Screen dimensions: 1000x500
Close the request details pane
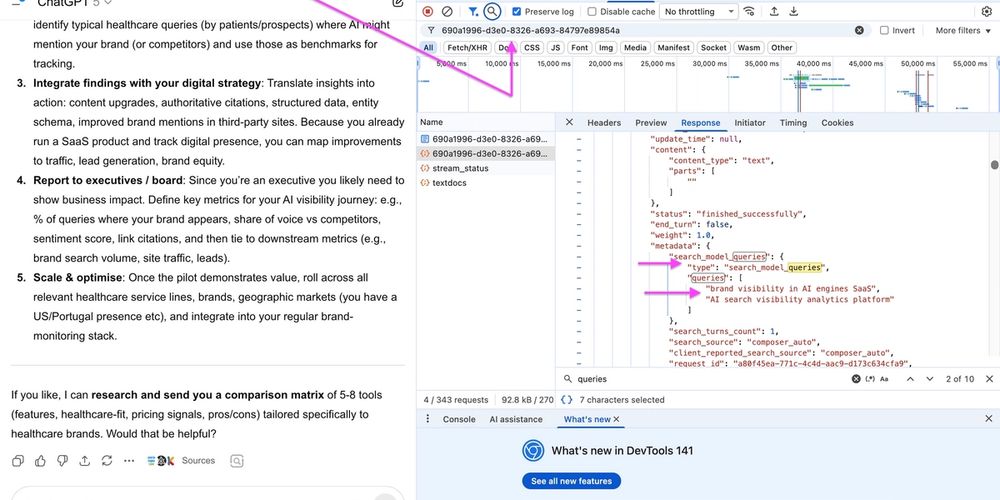click(570, 122)
